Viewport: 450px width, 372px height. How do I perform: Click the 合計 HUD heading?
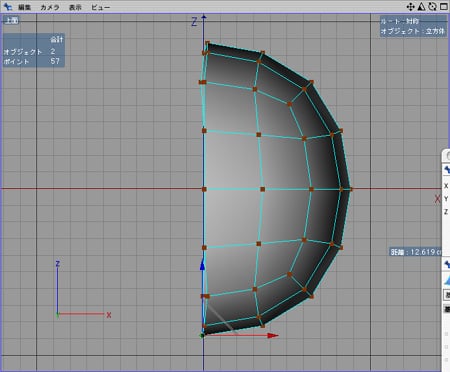coord(57,40)
